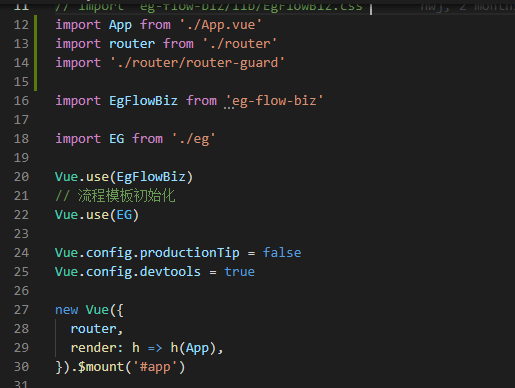This screenshot has width=515, height=388.
Task: Click the EgFlowBiz identifier on line 16
Action: click(x=143, y=101)
